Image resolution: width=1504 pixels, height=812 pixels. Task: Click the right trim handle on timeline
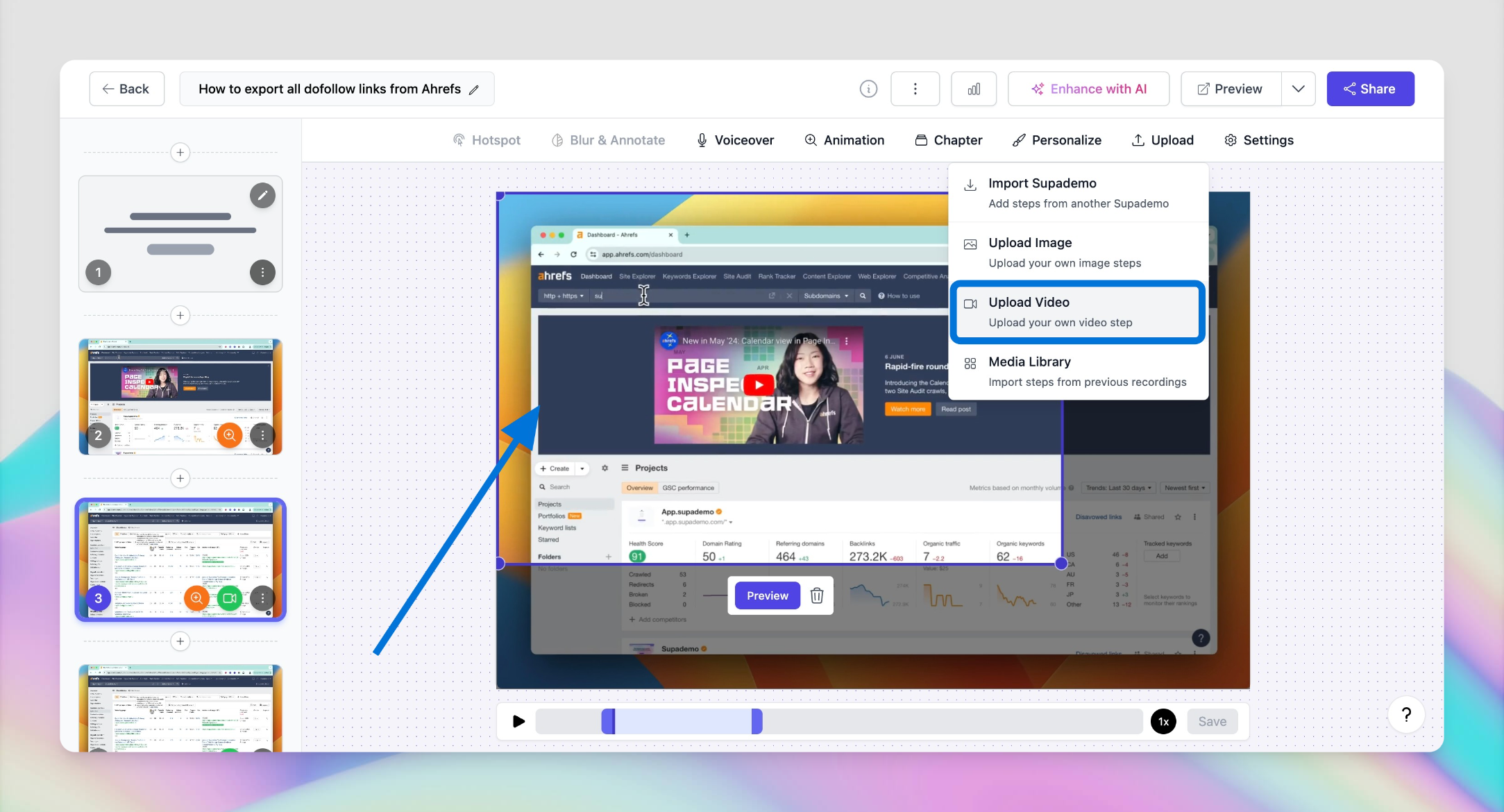coord(757,721)
